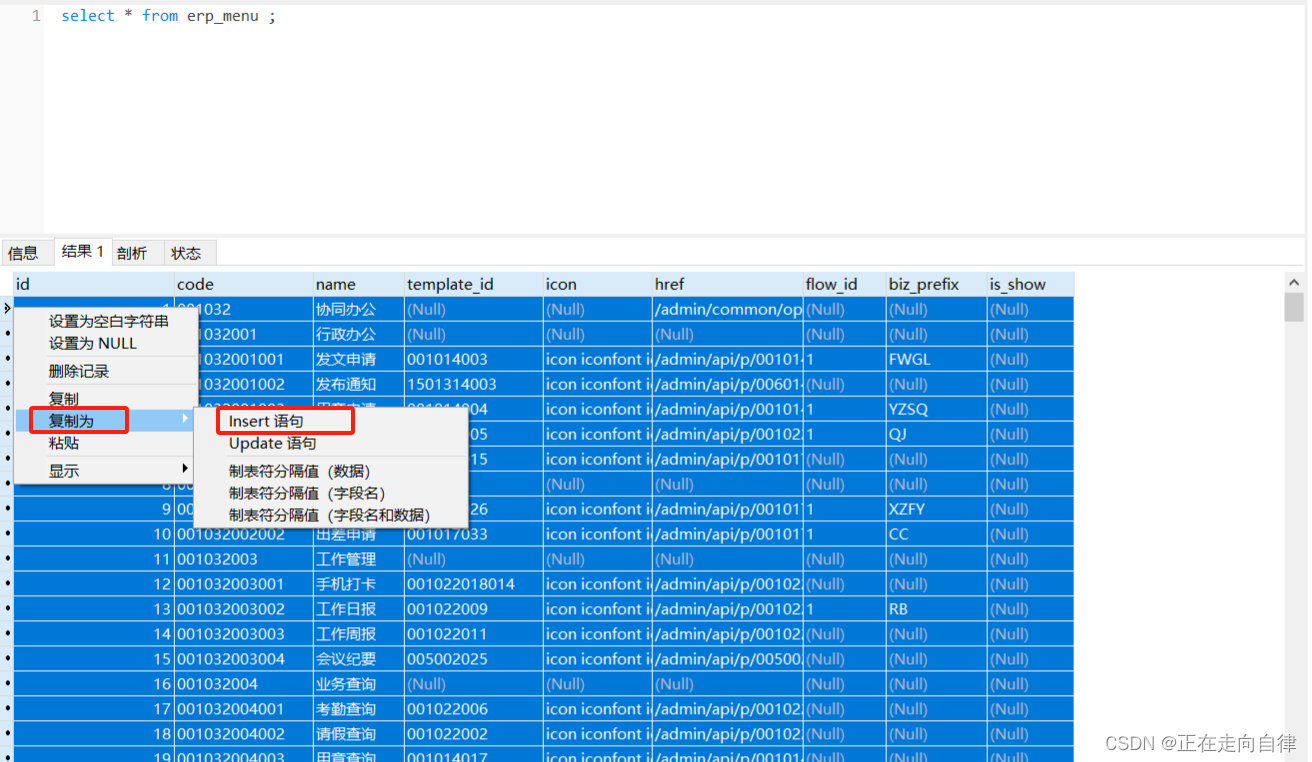Screen dimensions: 1312x762
Task: Select the 手机打卡 name cell
Action: [345, 584]
